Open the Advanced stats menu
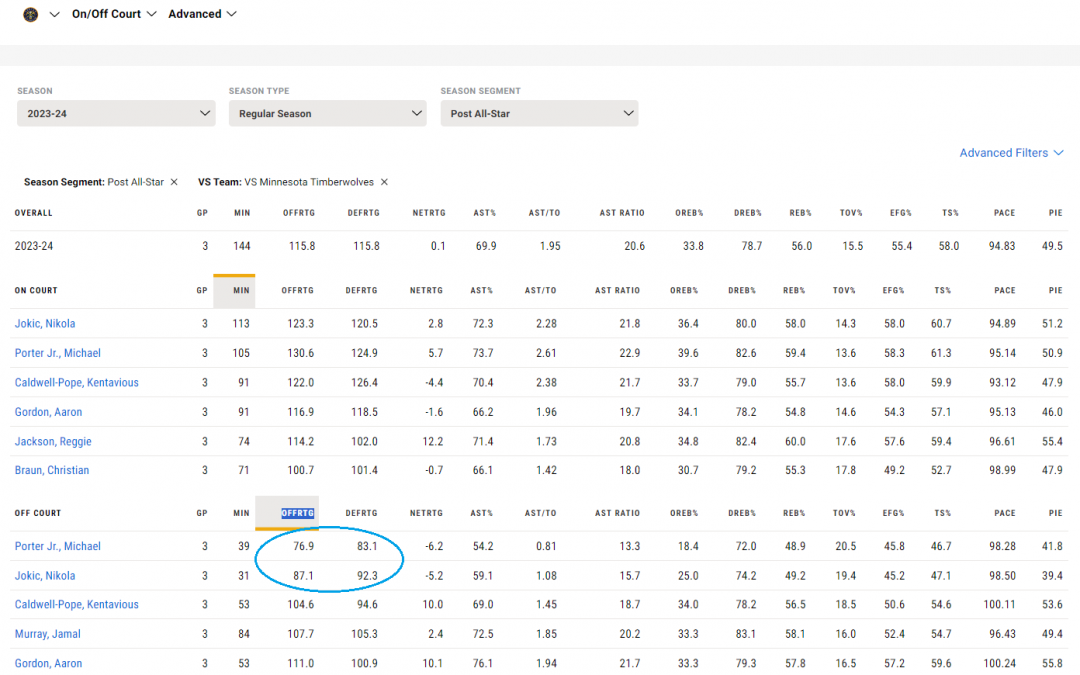This screenshot has height=675, width=1080. point(202,14)
